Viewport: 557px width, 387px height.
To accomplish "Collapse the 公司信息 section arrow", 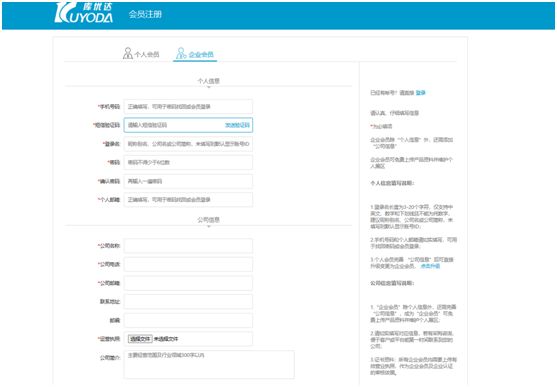I will click(x=209, y=226).
